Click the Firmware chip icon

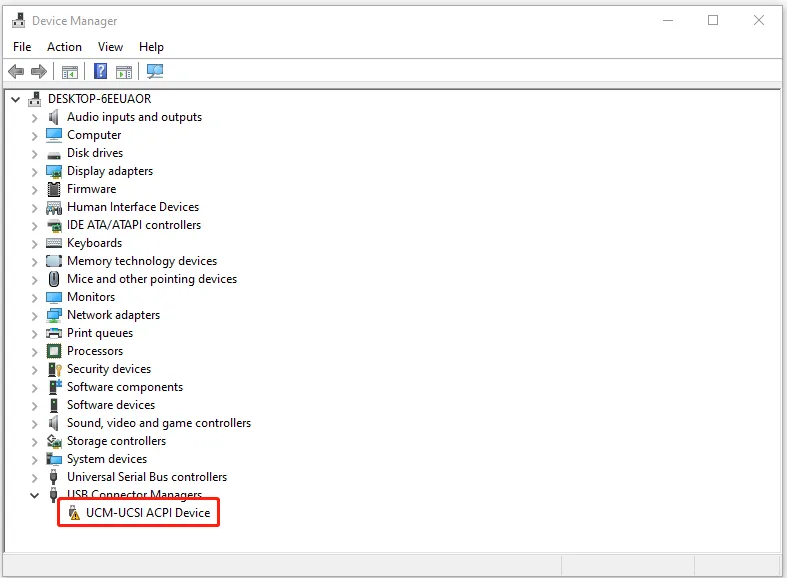coord(54,189)
